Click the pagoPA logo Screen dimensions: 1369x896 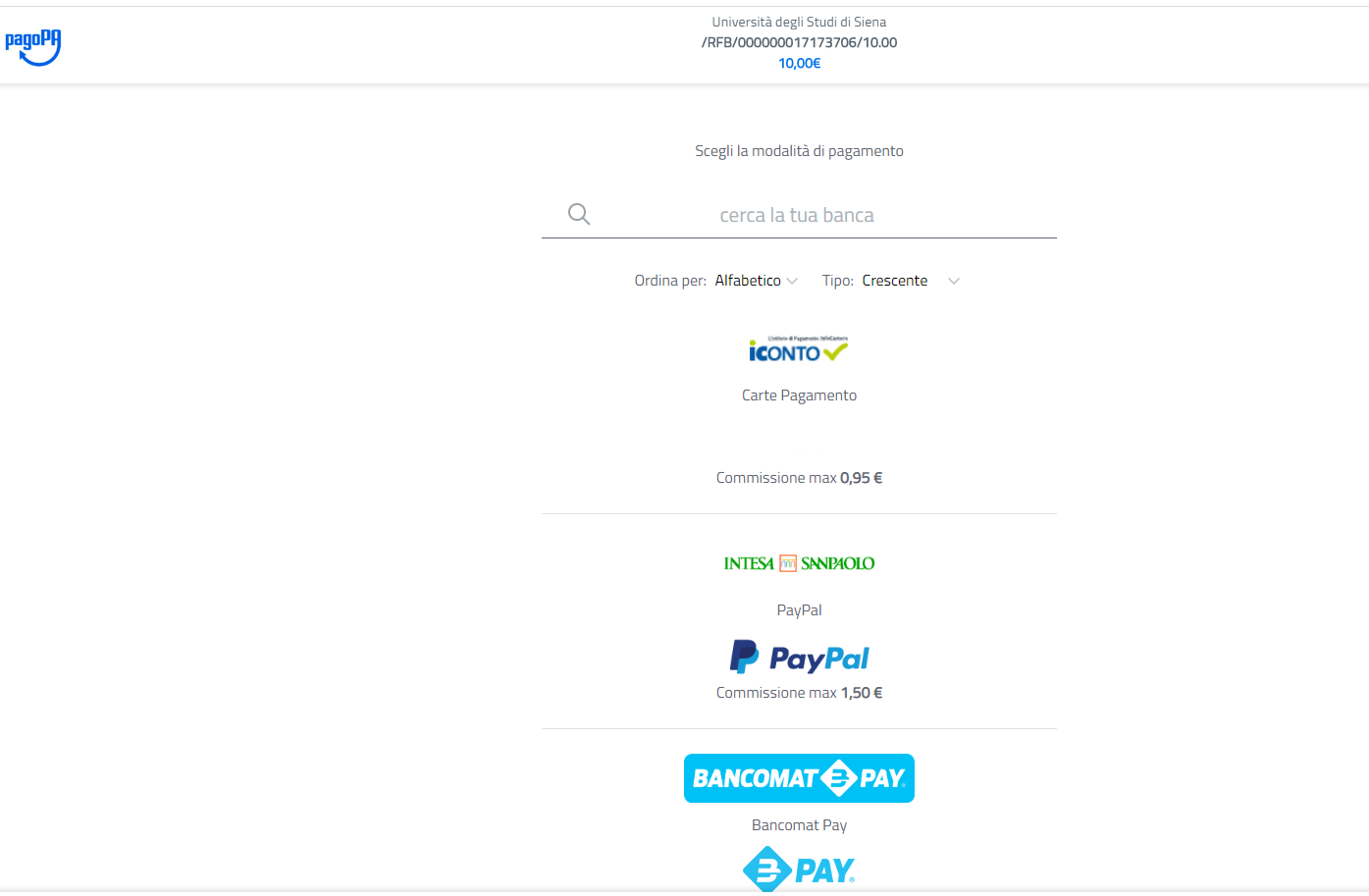(x=33, y=47)
